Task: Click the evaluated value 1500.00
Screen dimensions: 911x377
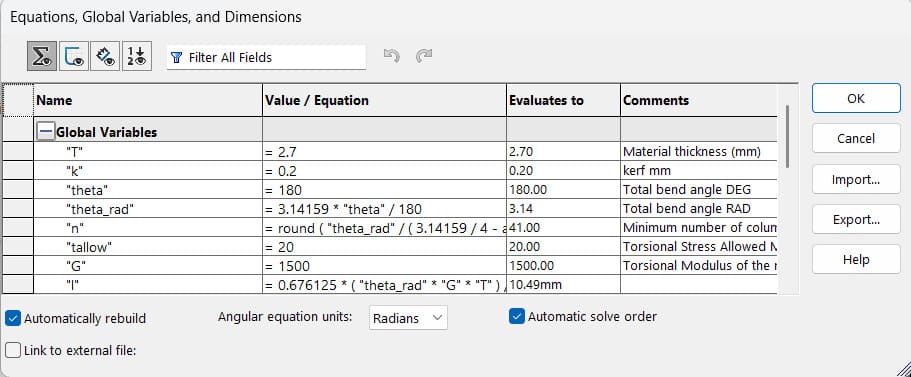Action: (x=563, y=266)
